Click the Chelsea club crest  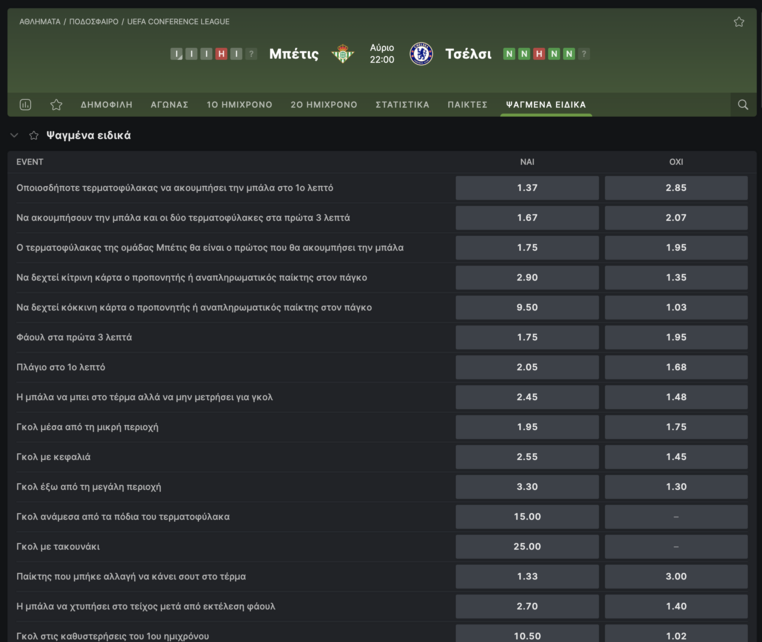(x=421, y=53)
